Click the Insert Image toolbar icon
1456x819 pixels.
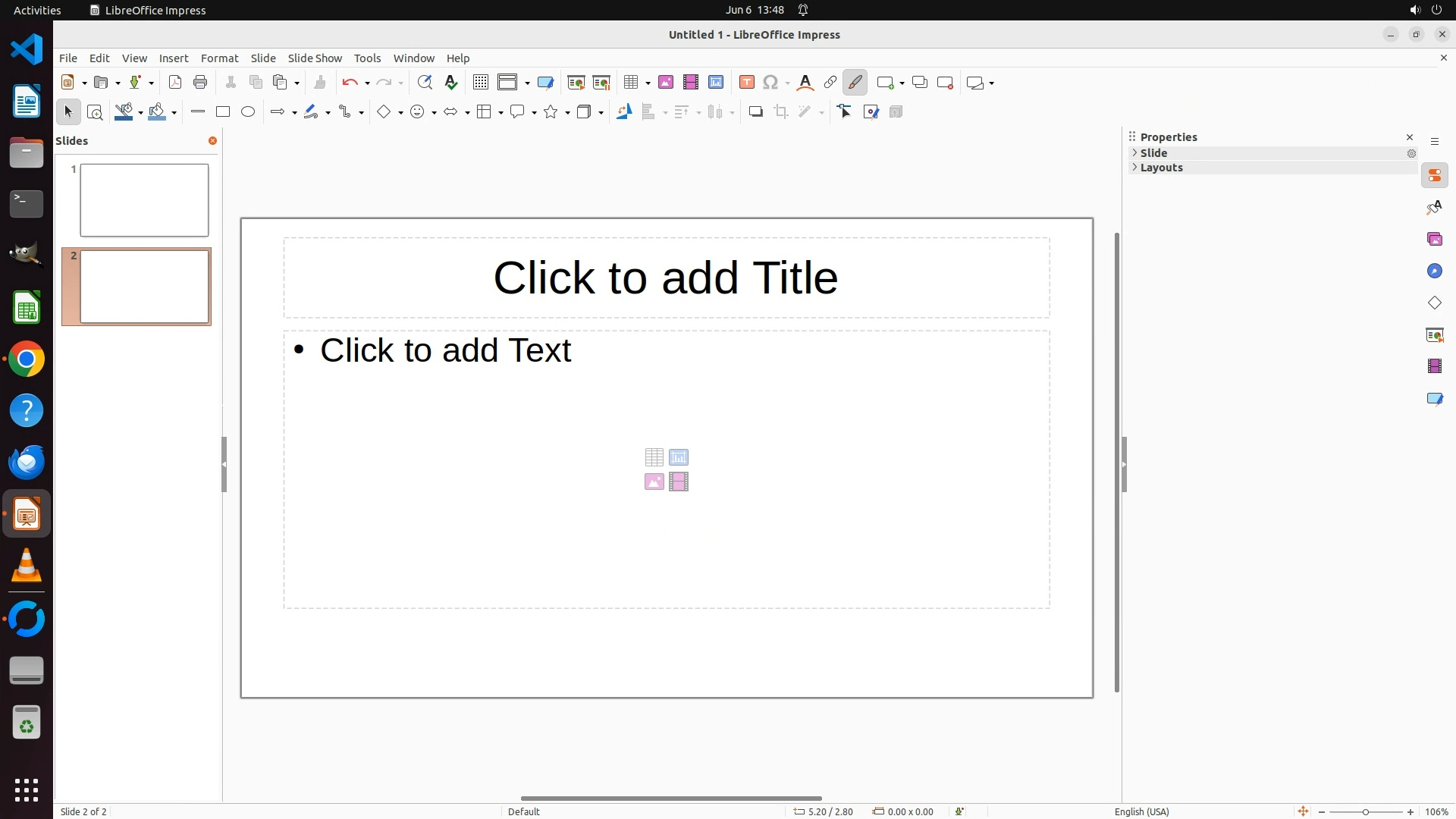[x=666, y=83]
